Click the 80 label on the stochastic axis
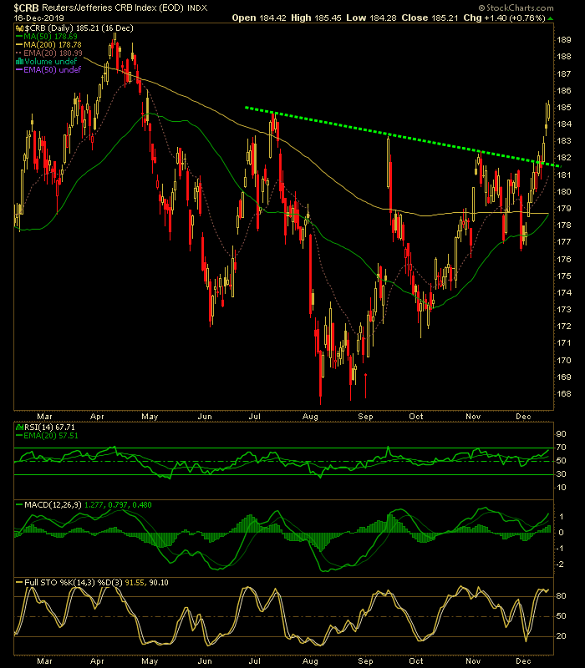 [x=561, y=596]
